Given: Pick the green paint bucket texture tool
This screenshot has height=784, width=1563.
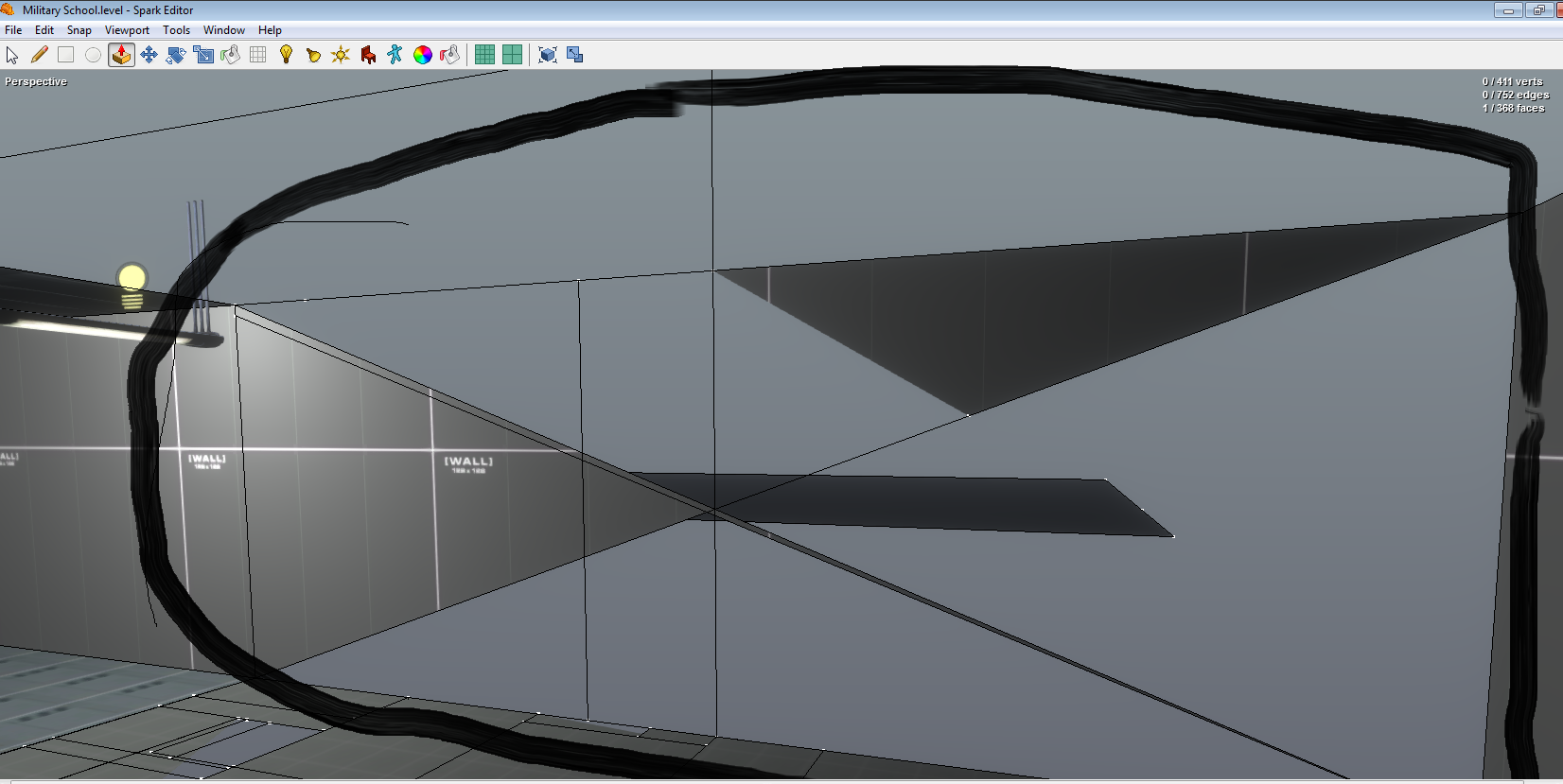Looking at the screenshot, I should (230, 55).
